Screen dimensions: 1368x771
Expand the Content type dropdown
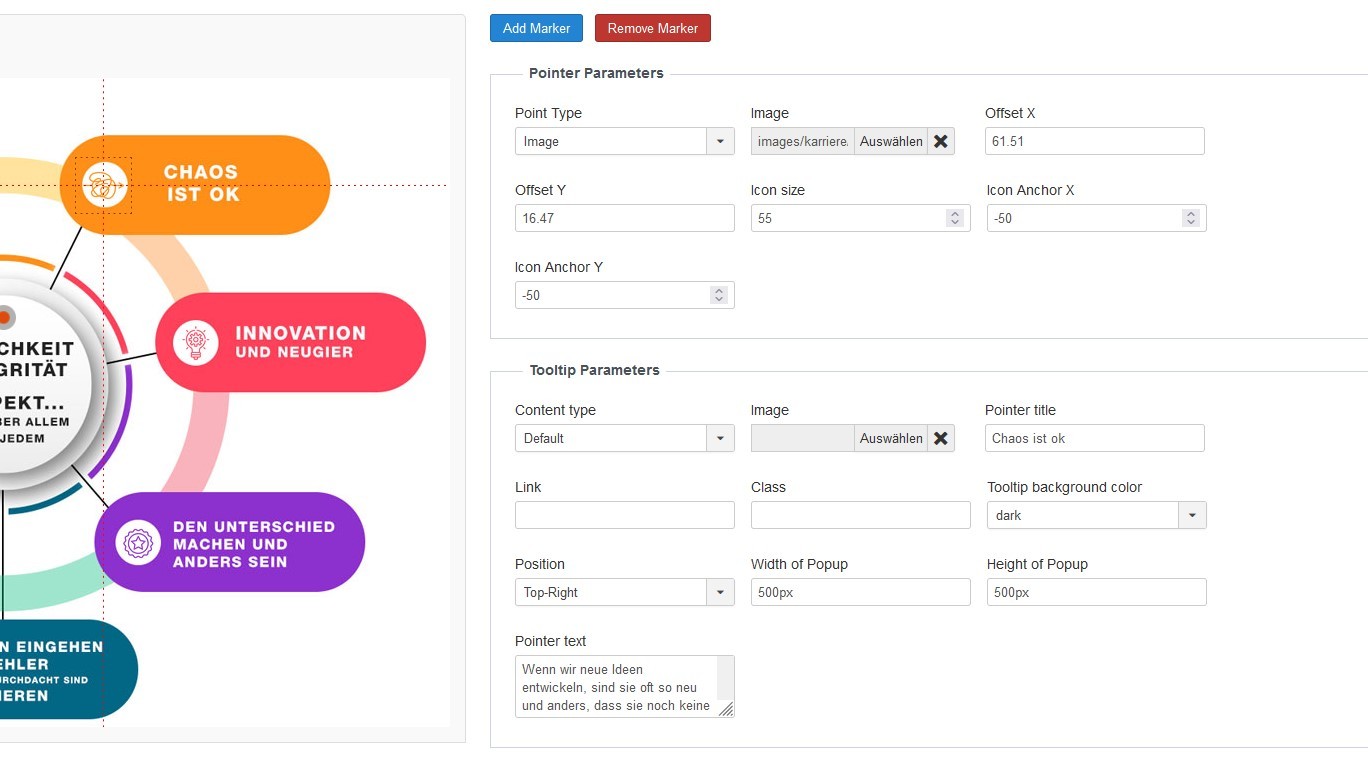point(720,439)
